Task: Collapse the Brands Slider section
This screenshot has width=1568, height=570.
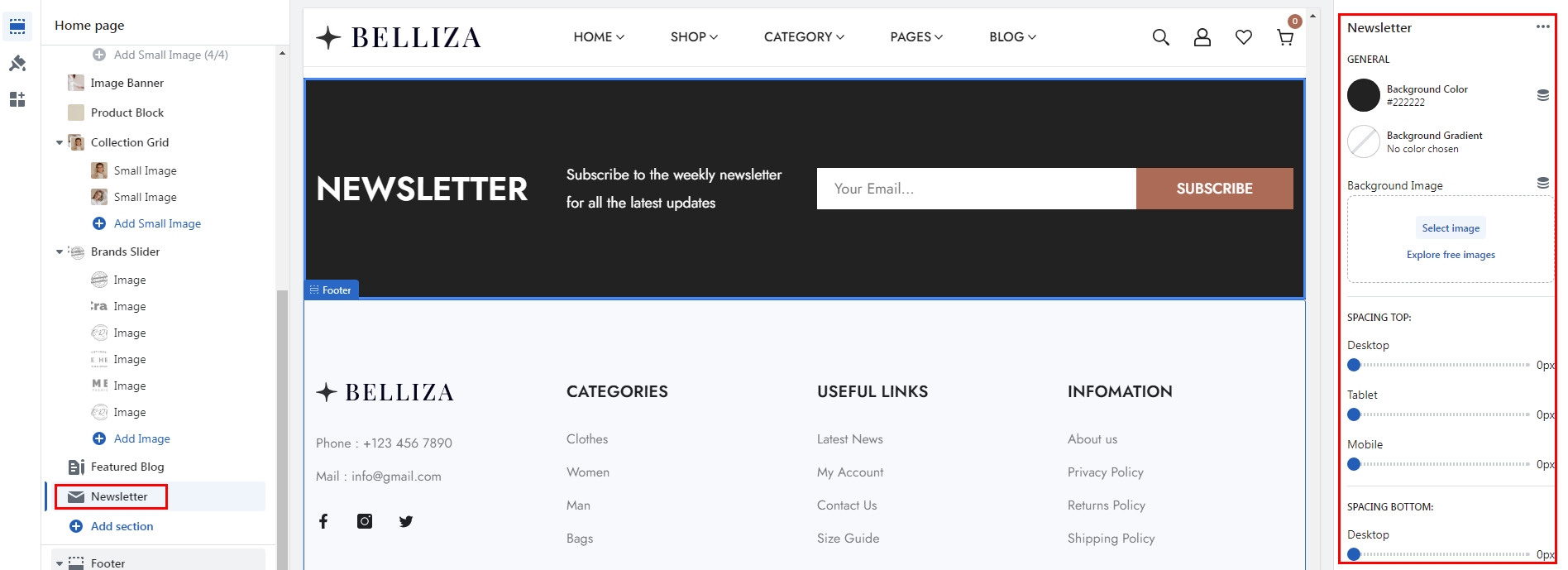Action: click(60, 252)
